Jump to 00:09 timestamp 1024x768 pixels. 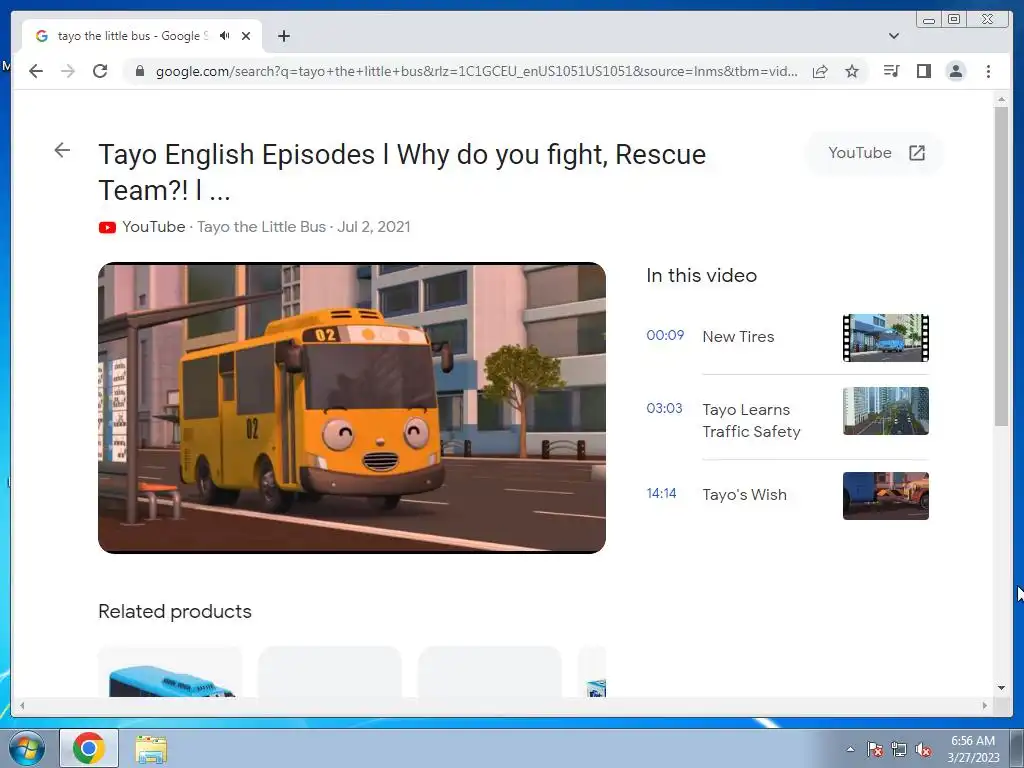pos(665,335)
